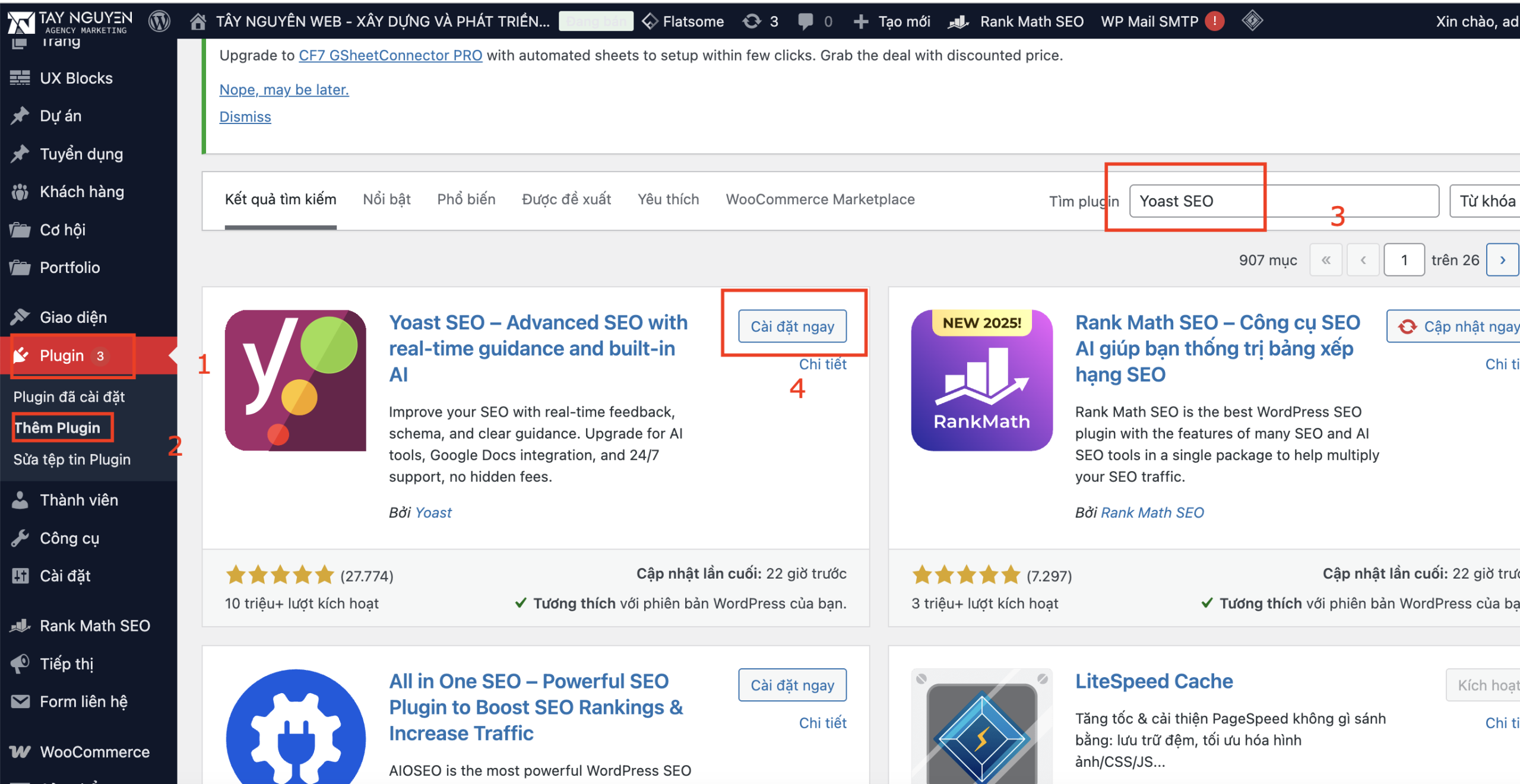
Task: Click the Yoast SEO plugin logo thumbnail
Action: (295, 380)
